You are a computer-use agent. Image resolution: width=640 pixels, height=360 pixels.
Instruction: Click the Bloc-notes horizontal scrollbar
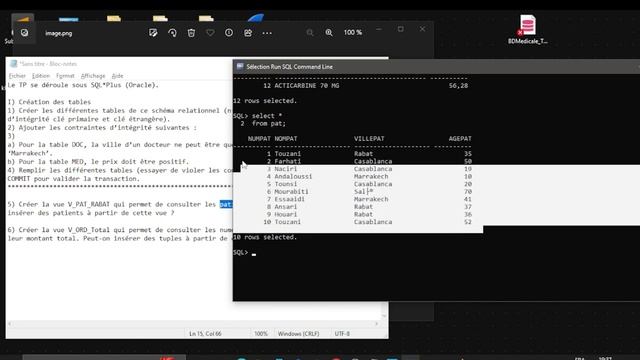pyautogui.click(x=193, y=324)
